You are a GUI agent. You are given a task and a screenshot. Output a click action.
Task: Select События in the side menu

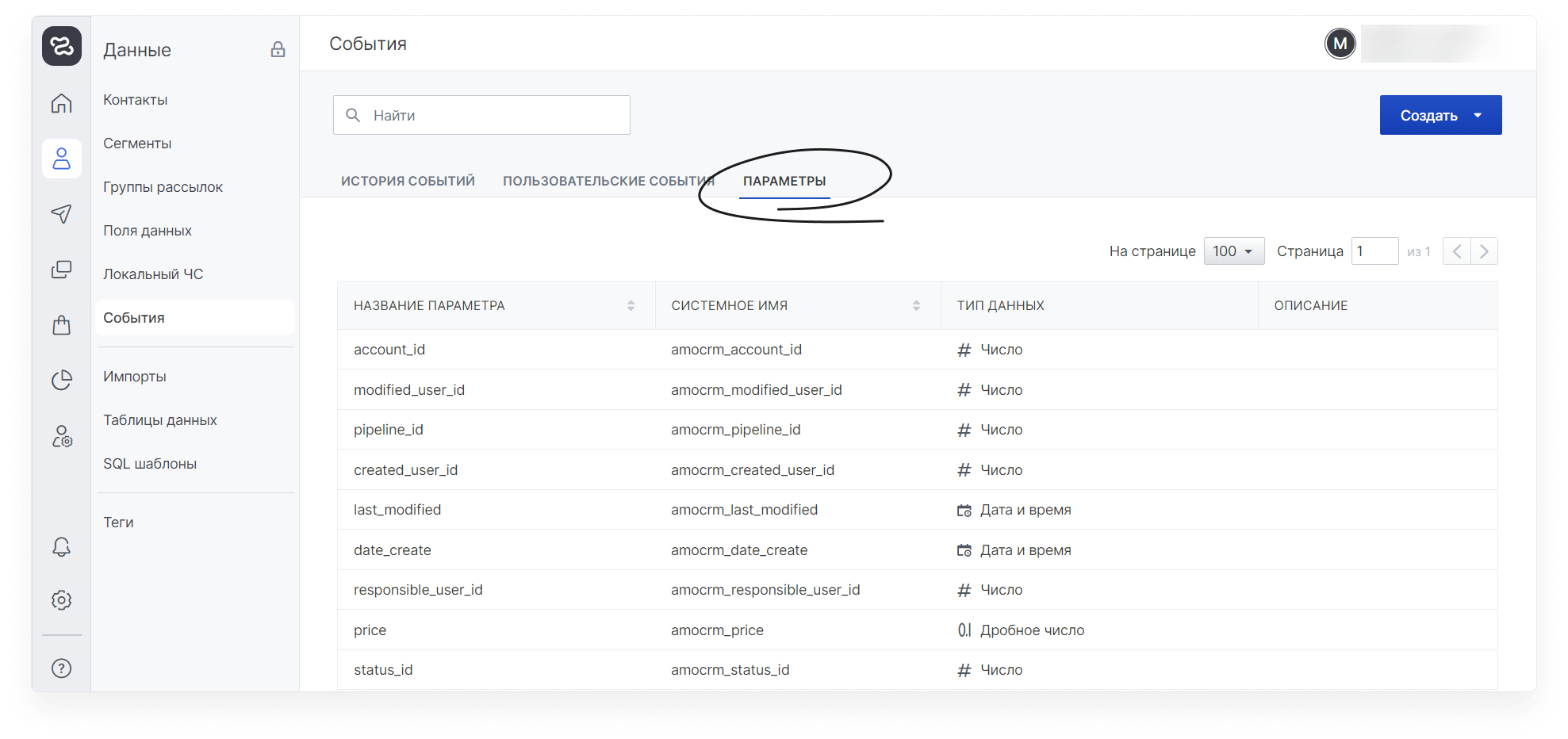(195, 318)
